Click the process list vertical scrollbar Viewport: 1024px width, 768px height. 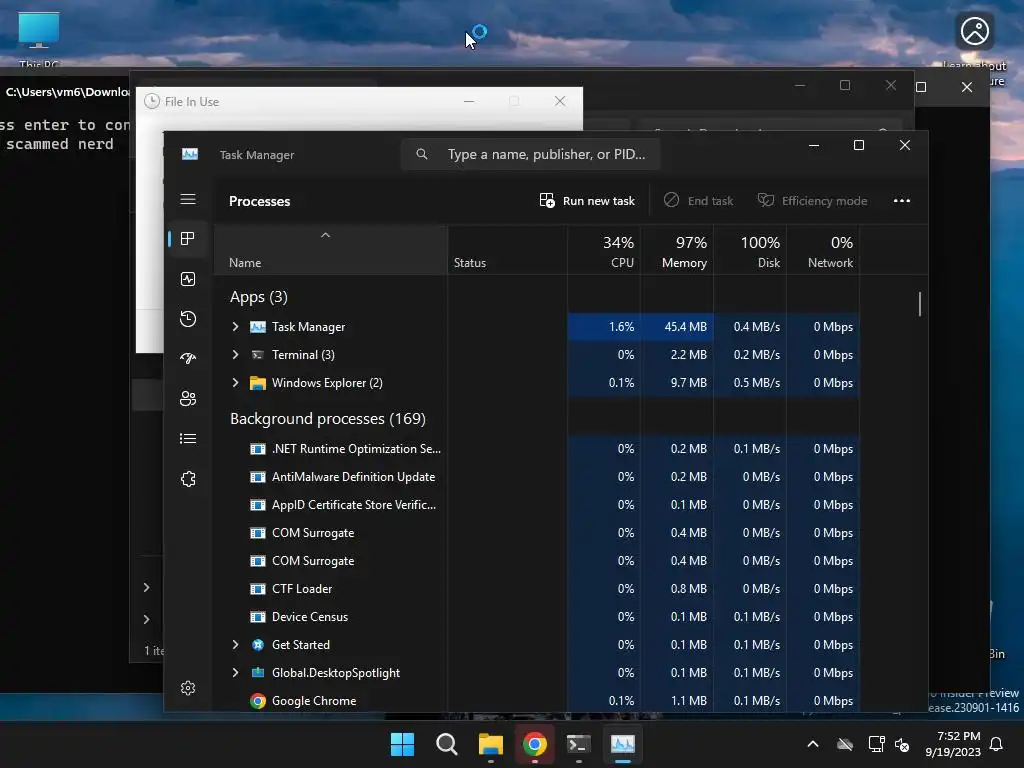point(920,304)
